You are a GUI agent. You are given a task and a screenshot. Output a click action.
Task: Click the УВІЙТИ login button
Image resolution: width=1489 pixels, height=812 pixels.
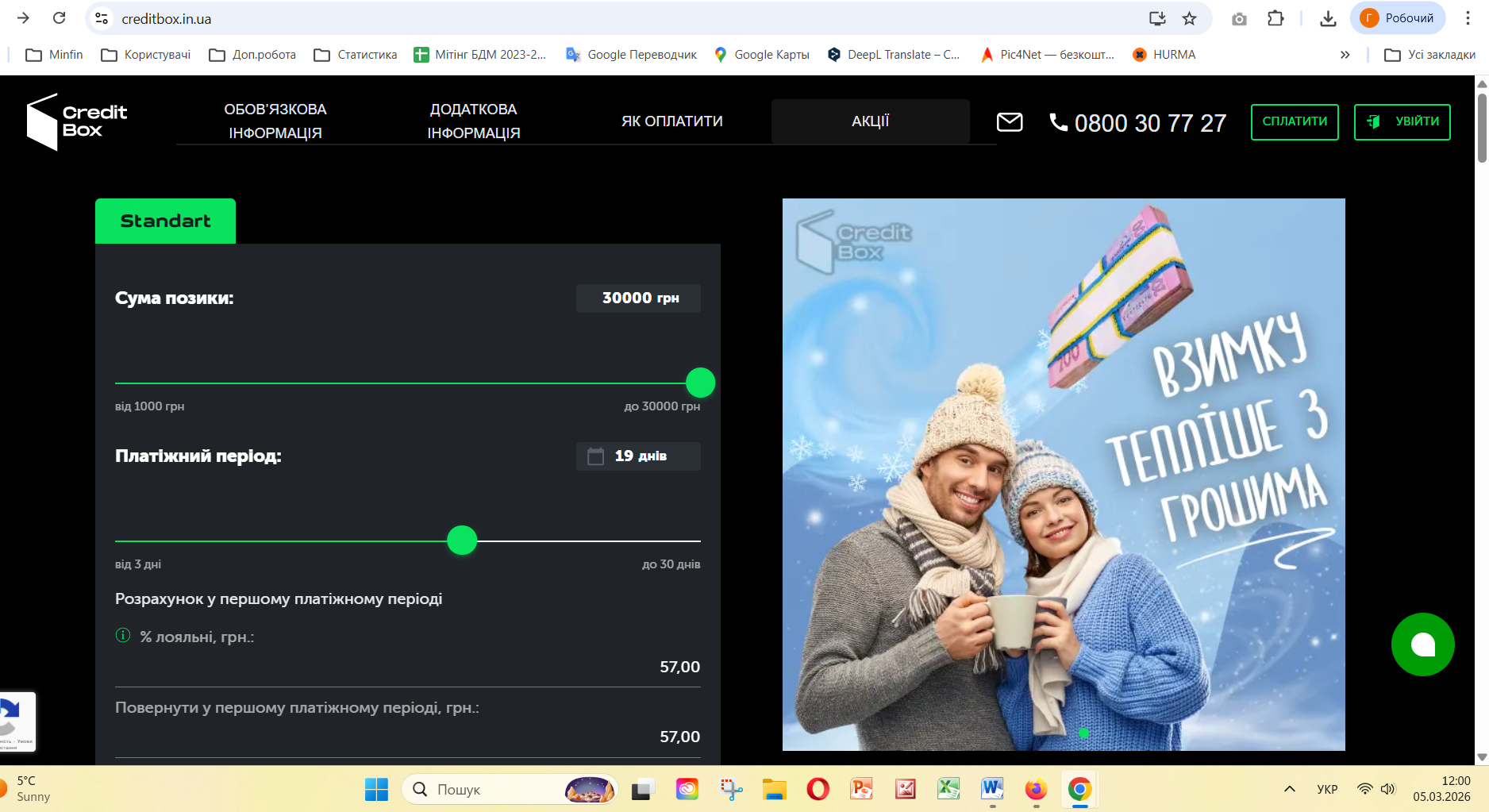(x=1402, y=121)
